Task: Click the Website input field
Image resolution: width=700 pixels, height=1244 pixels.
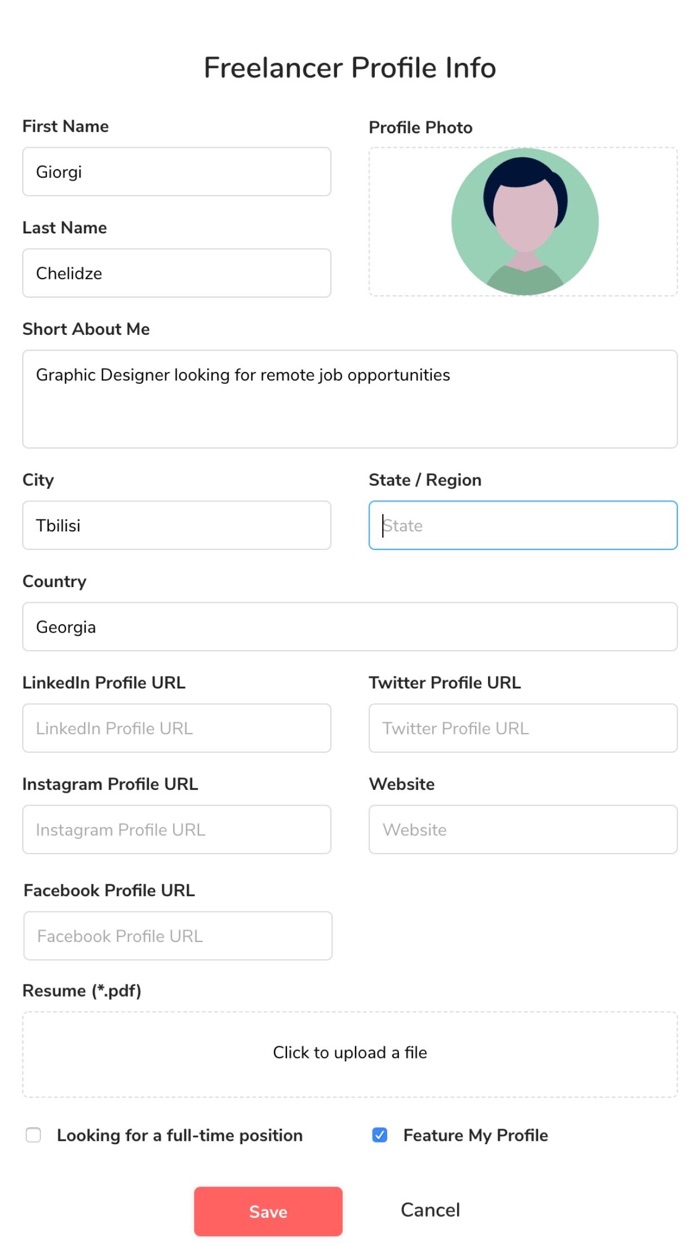Action: 523,829
